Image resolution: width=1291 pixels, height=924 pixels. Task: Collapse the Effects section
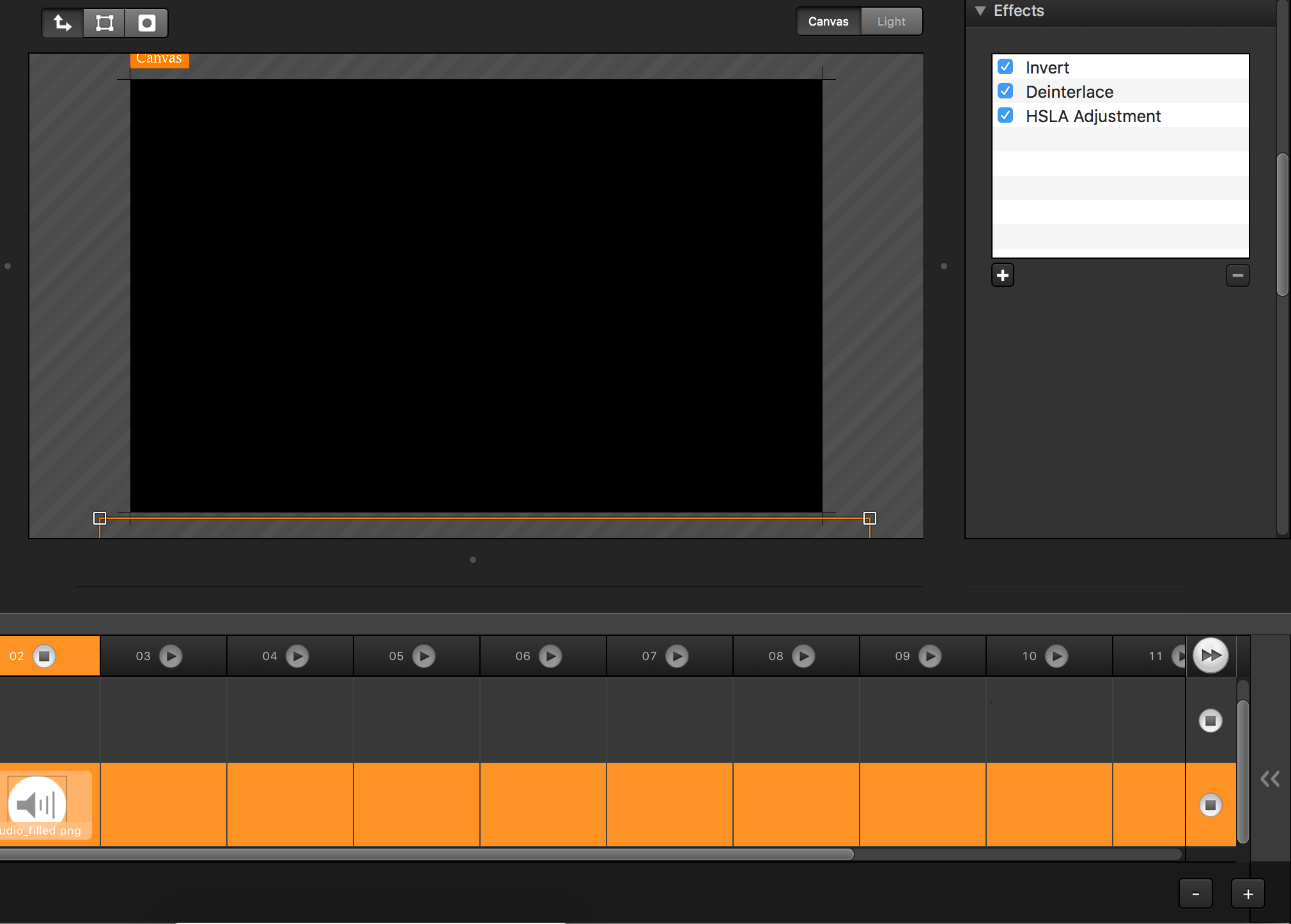[980, 11]
